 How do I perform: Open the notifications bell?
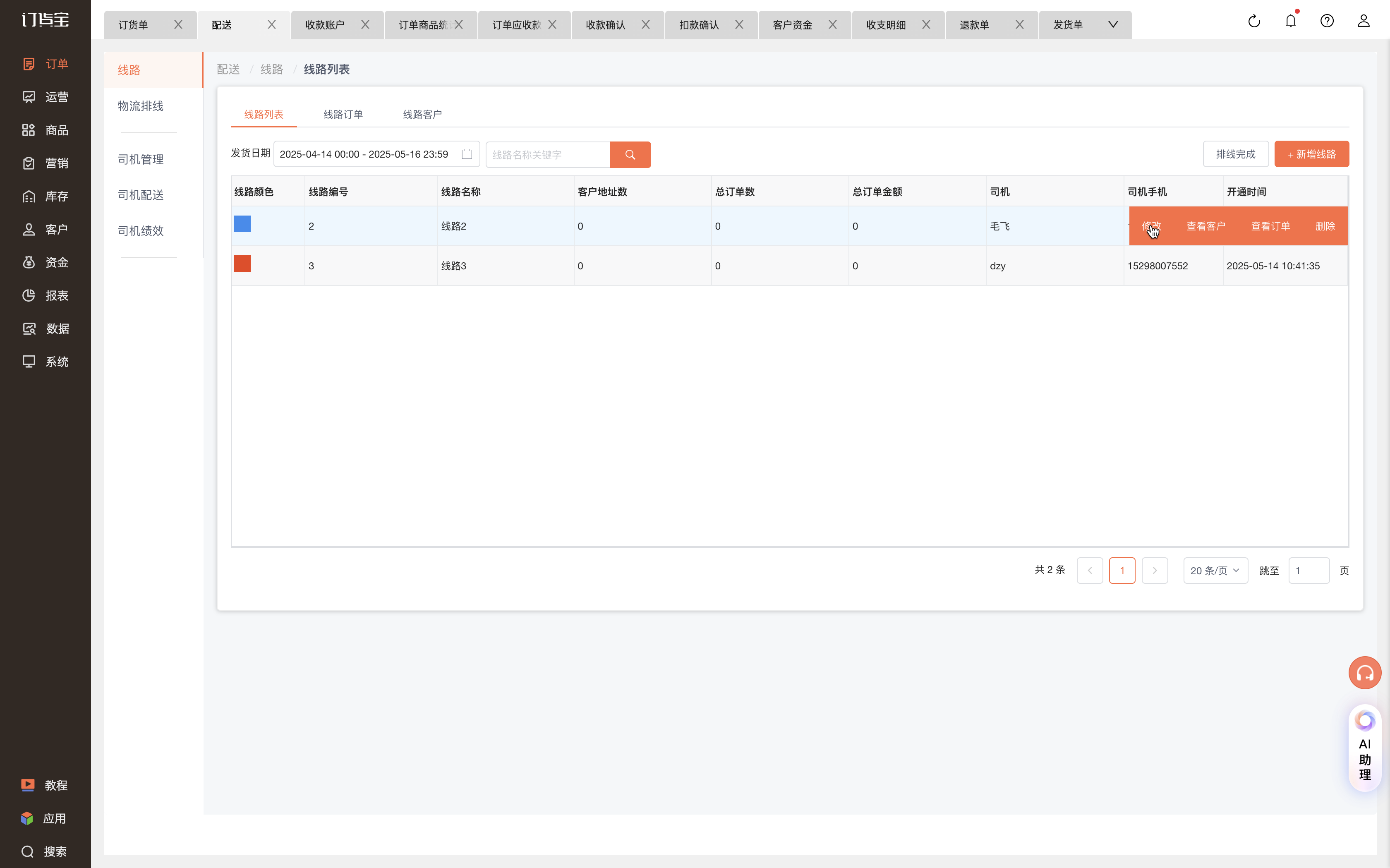[x=1290, y=21]
